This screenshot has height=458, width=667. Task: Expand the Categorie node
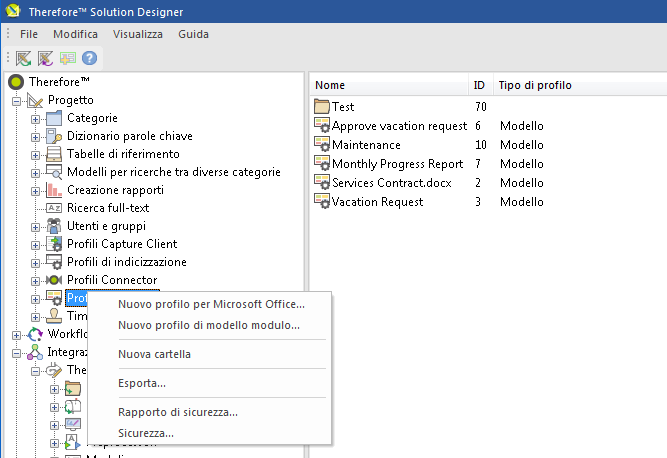pos(35,119)
